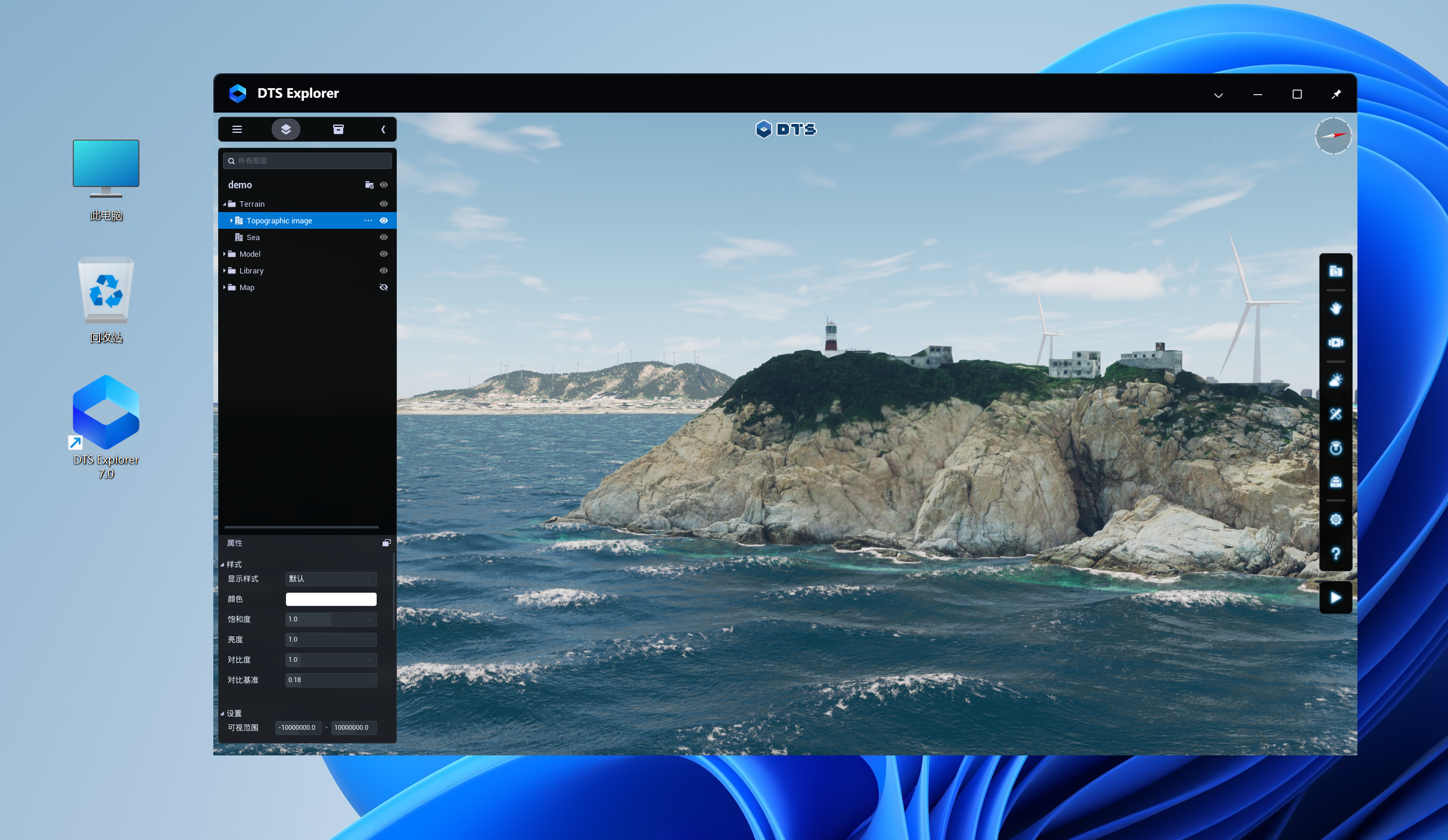Toggle visibility of the Model folder
The height and width of the screenshot is (840, 1448).
point(384,254)
